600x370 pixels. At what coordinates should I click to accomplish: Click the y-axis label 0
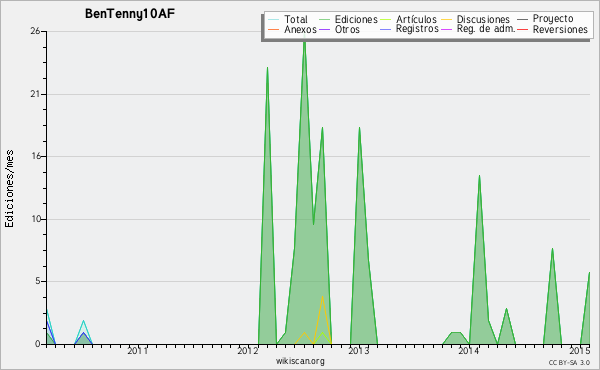38,344
